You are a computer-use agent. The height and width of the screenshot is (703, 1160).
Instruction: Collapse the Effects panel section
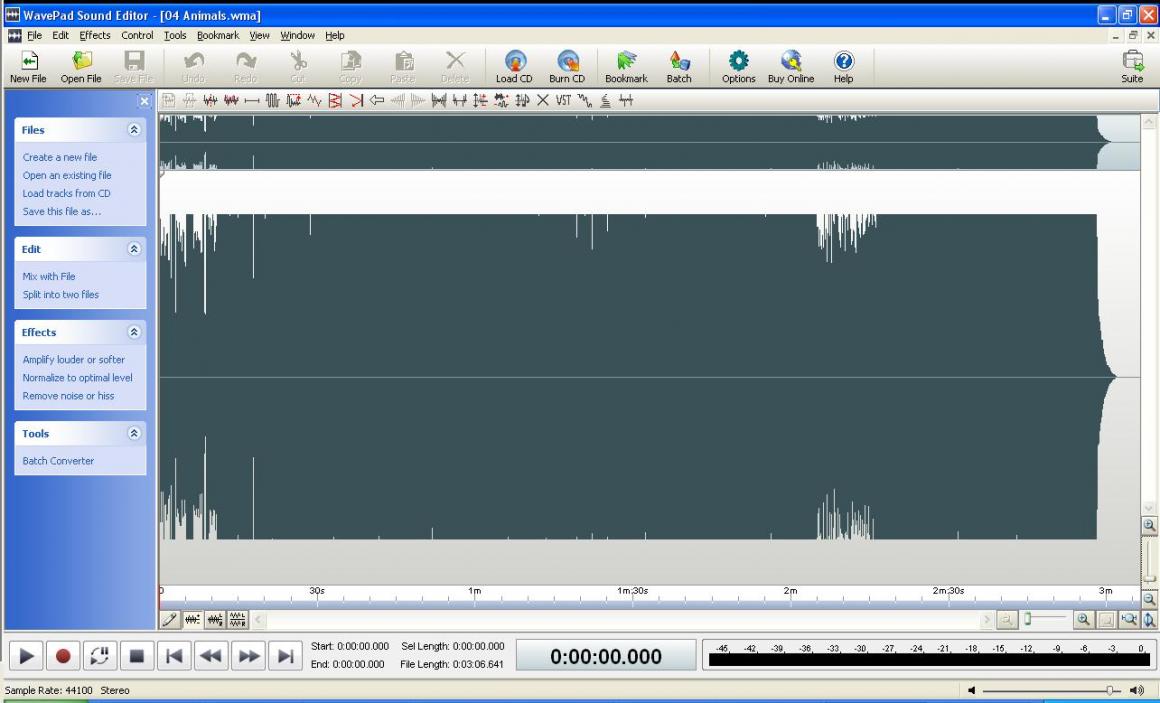pyautogui.click(x=135, y=332)
